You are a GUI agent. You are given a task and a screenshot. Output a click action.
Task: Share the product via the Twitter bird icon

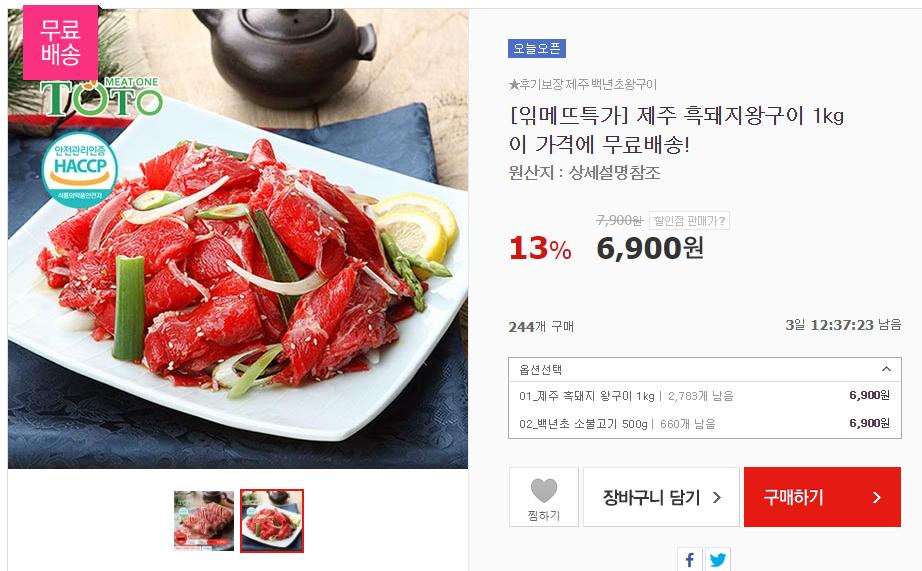click(x=717, y=559)
